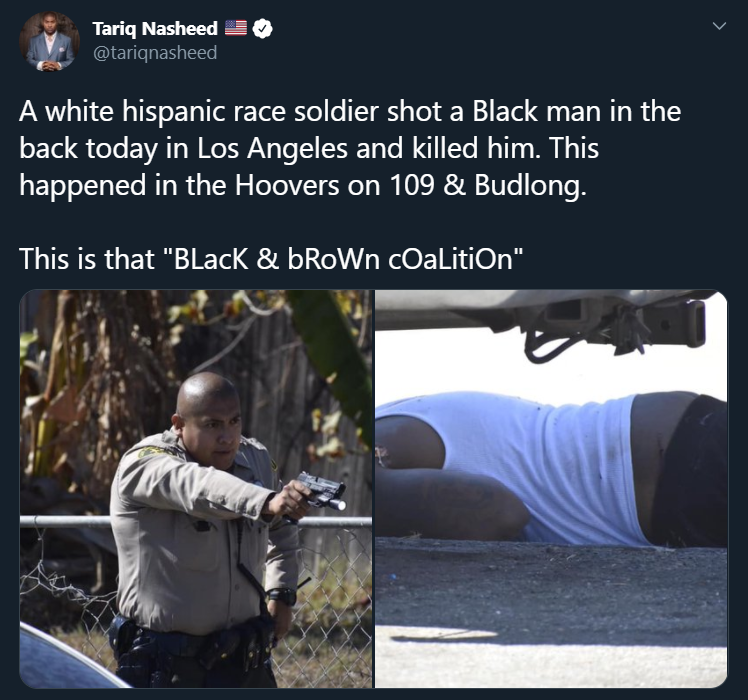Click the "BLacK & bRoWn cOaLitiOn" line

click(271, 259)
